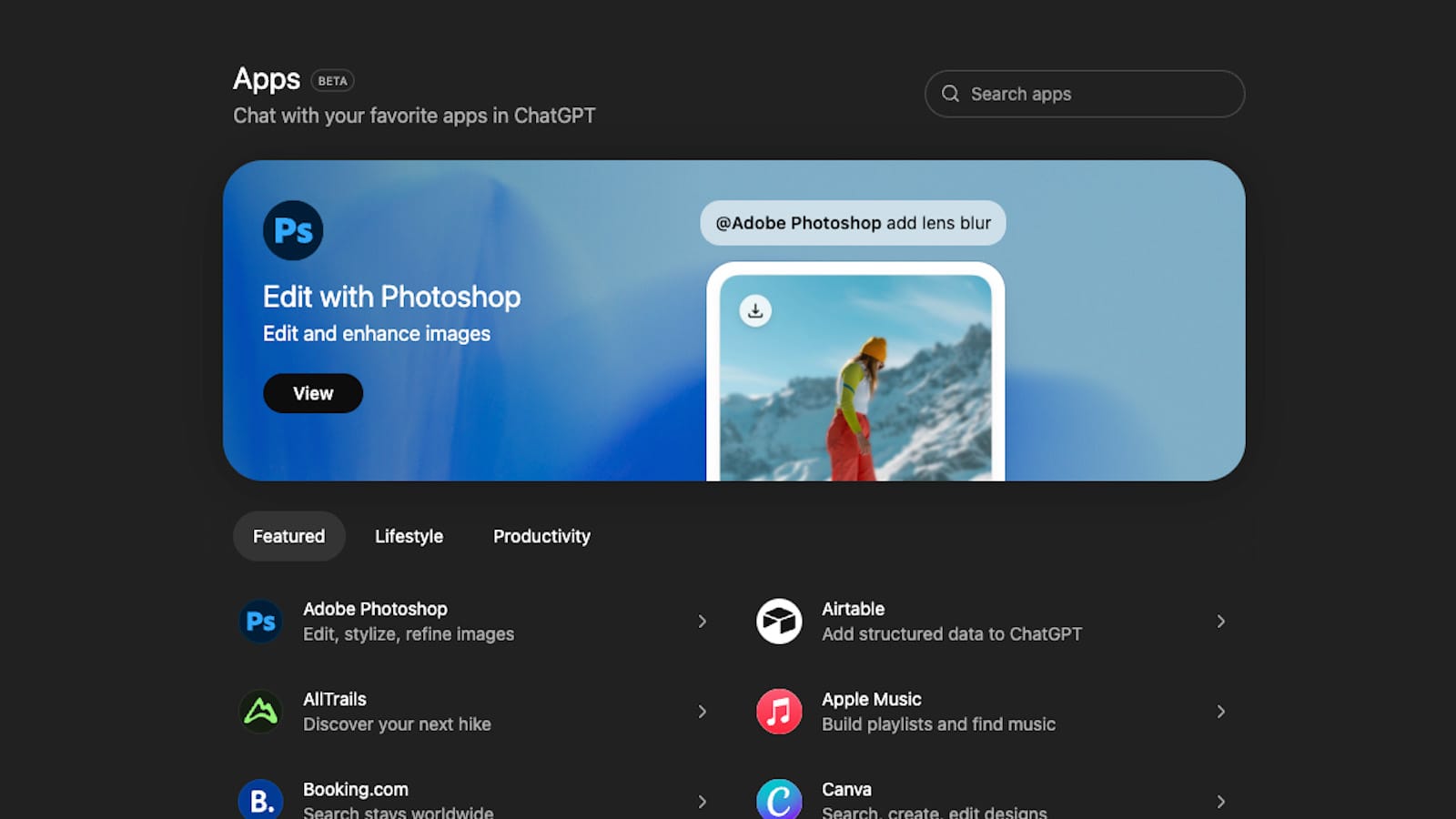Click the View button for Edit with Photoshop
This screenshot has width=1456, height=819.
[x=313, y=393]
